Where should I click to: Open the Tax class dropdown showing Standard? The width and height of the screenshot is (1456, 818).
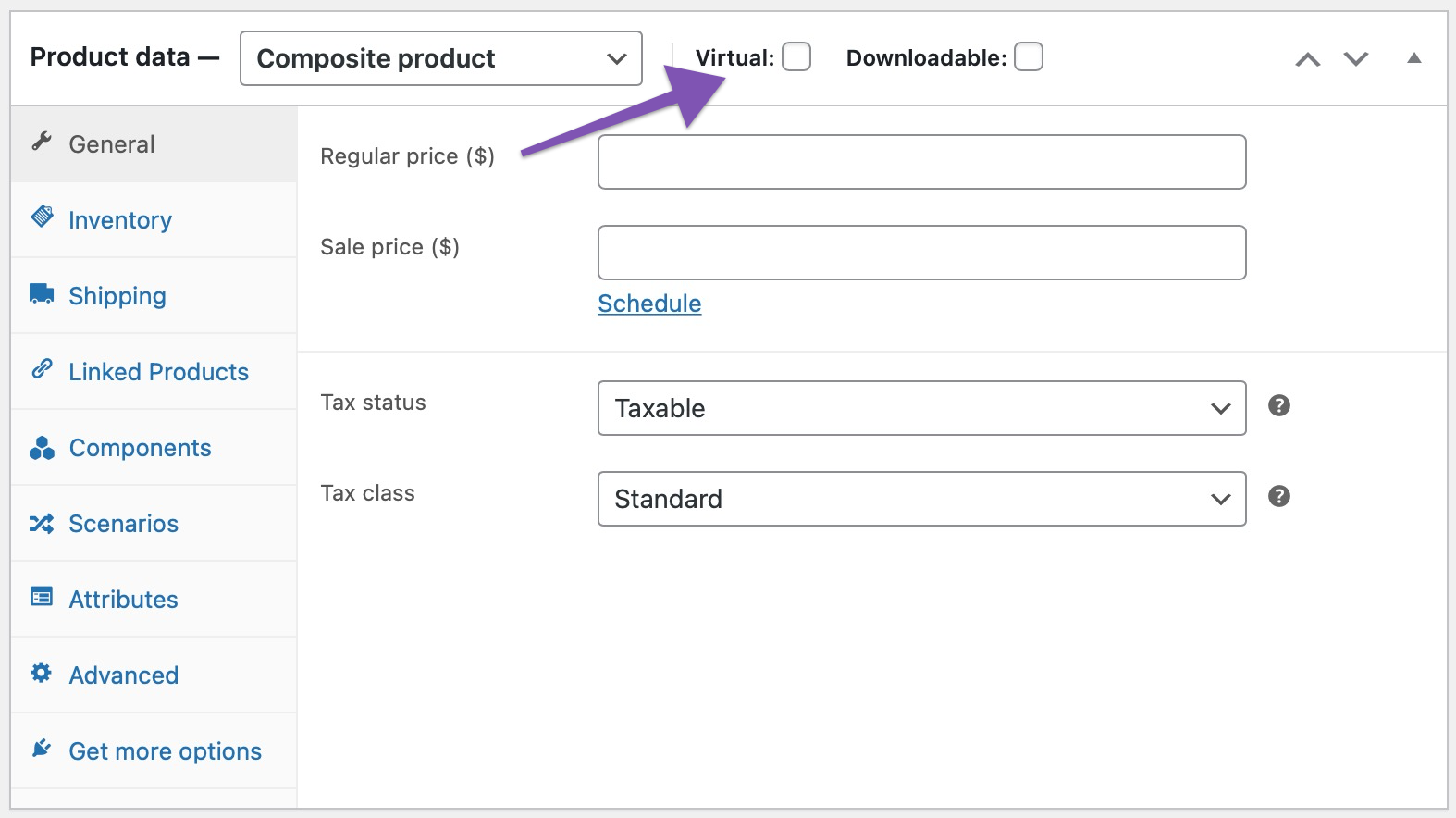[920, 499]
